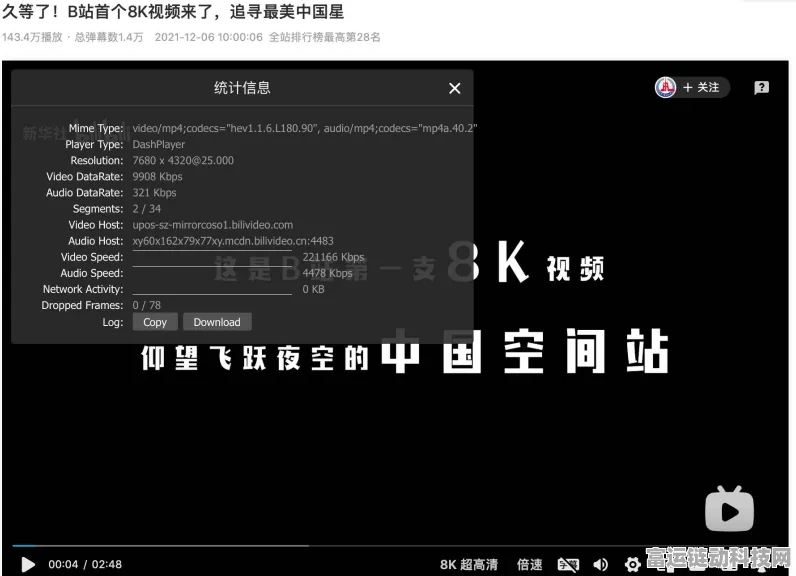The height and width of the screenshot is (576, 796).
Task: Mute the volume speaker icon
Action: 600,564
